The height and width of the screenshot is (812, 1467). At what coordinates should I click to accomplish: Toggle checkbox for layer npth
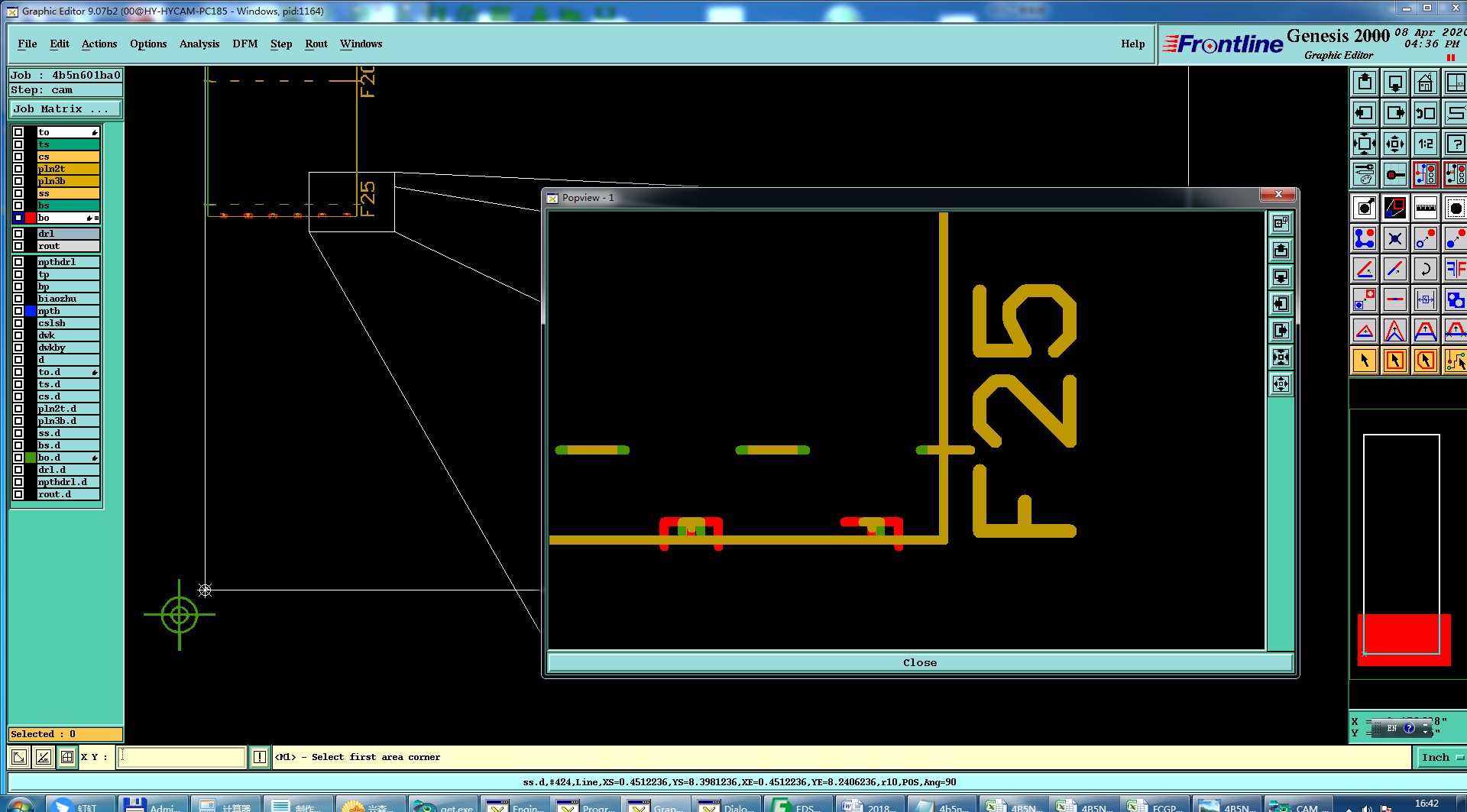coord(18,311)
